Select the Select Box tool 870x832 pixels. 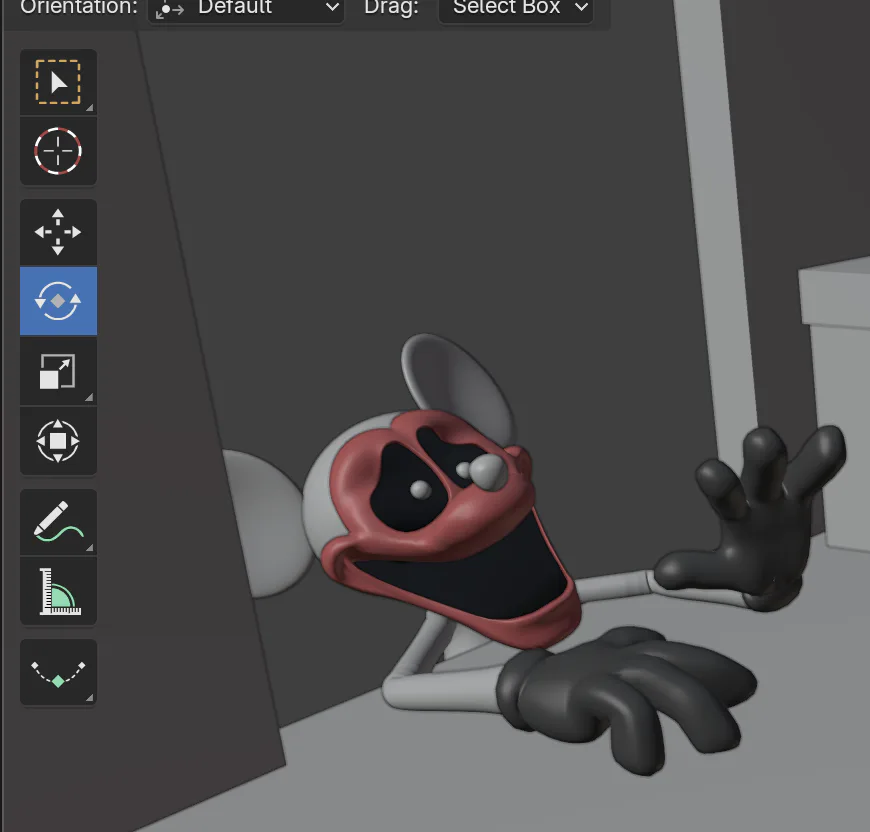click(58, 82)
